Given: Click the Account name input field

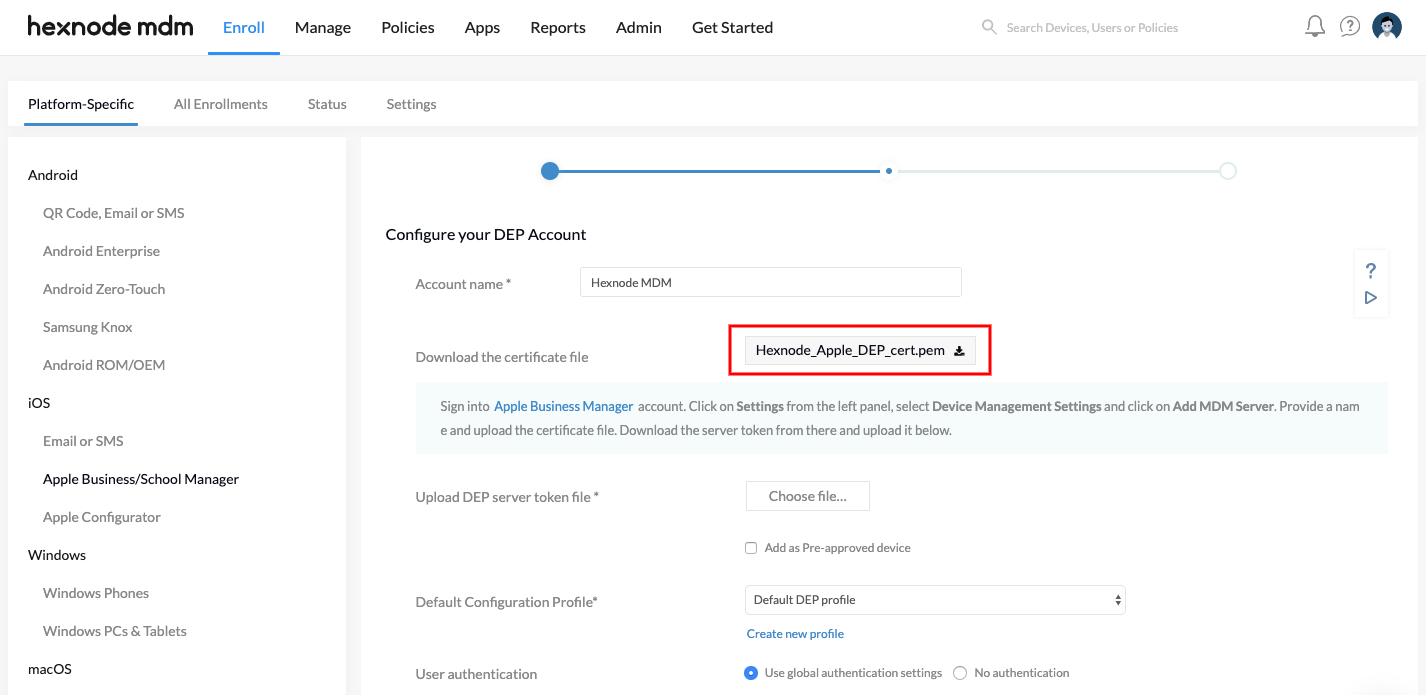Looking at the screenshot, I should [x=771, y=282].
